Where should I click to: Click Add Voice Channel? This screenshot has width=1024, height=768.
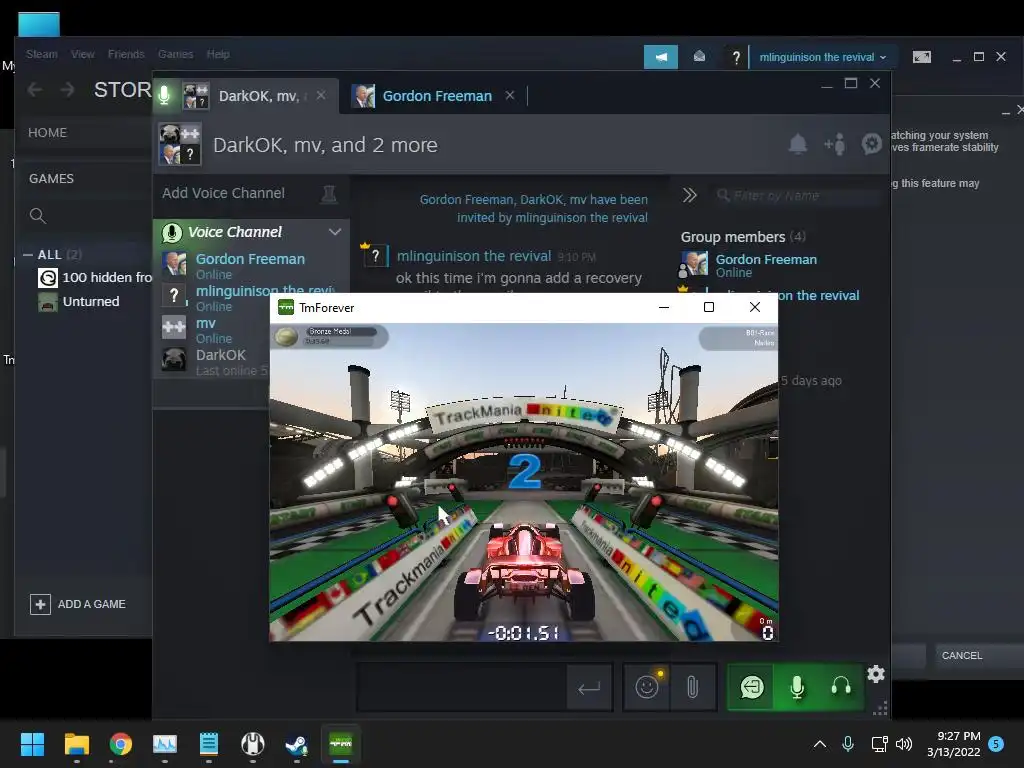pos(223,193)
